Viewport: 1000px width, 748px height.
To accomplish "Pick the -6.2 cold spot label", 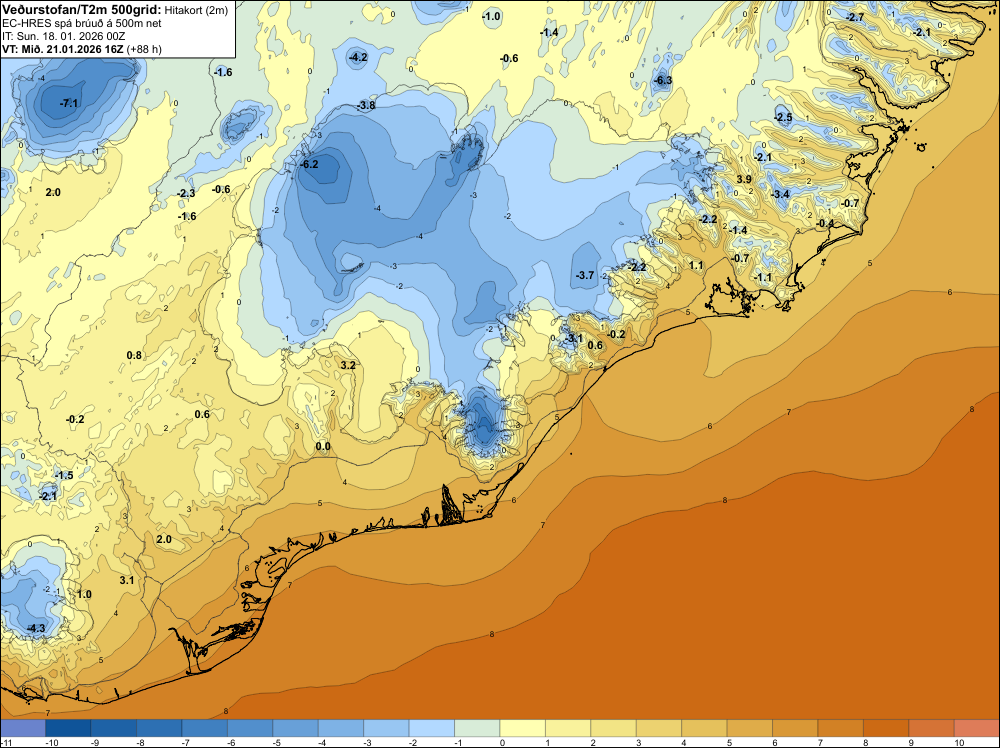I will [x=309, y=164].
